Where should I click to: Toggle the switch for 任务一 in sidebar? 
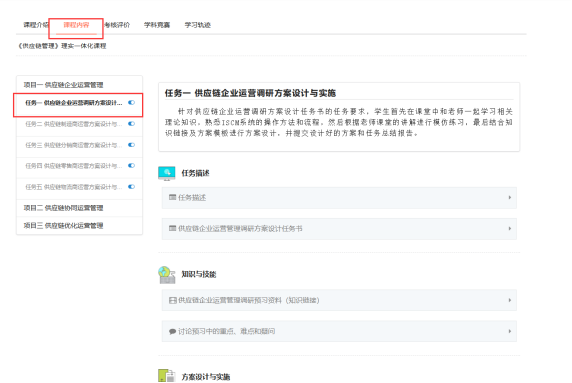(x=131, y=103)
